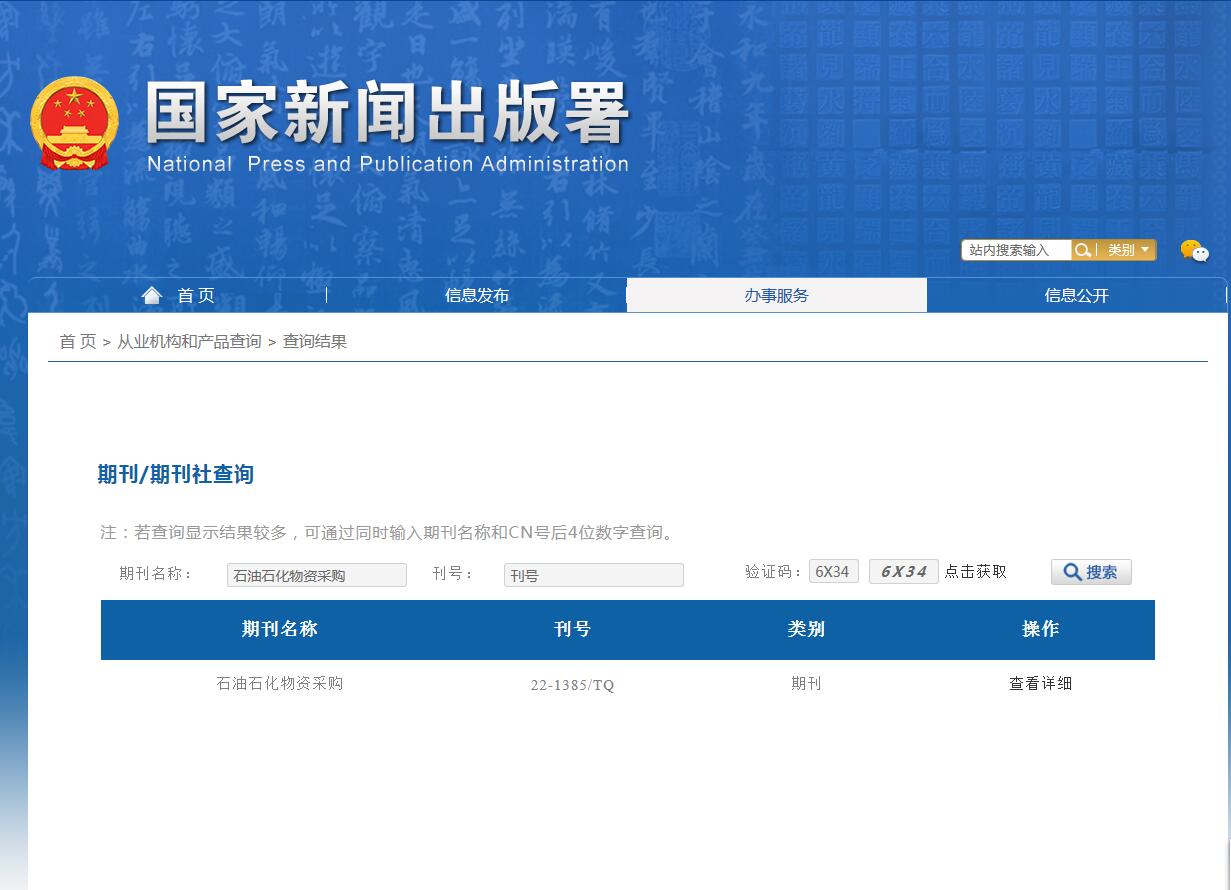The height and width of the screenshot is (890, 1231).
Task: Click the site search magnifier icon
Action: point(1082,250)
